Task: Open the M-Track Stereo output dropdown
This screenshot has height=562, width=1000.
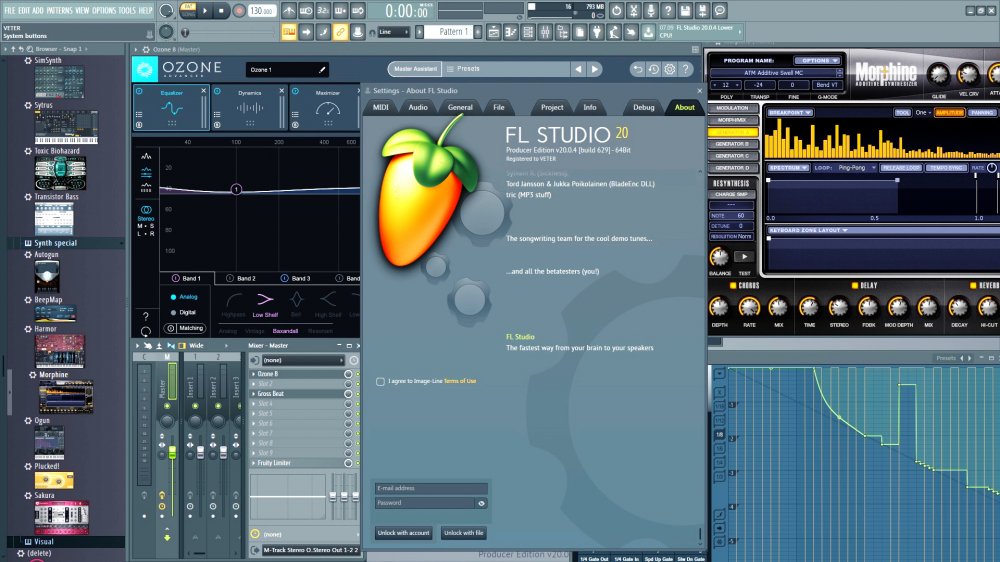Action: (311, 550)
